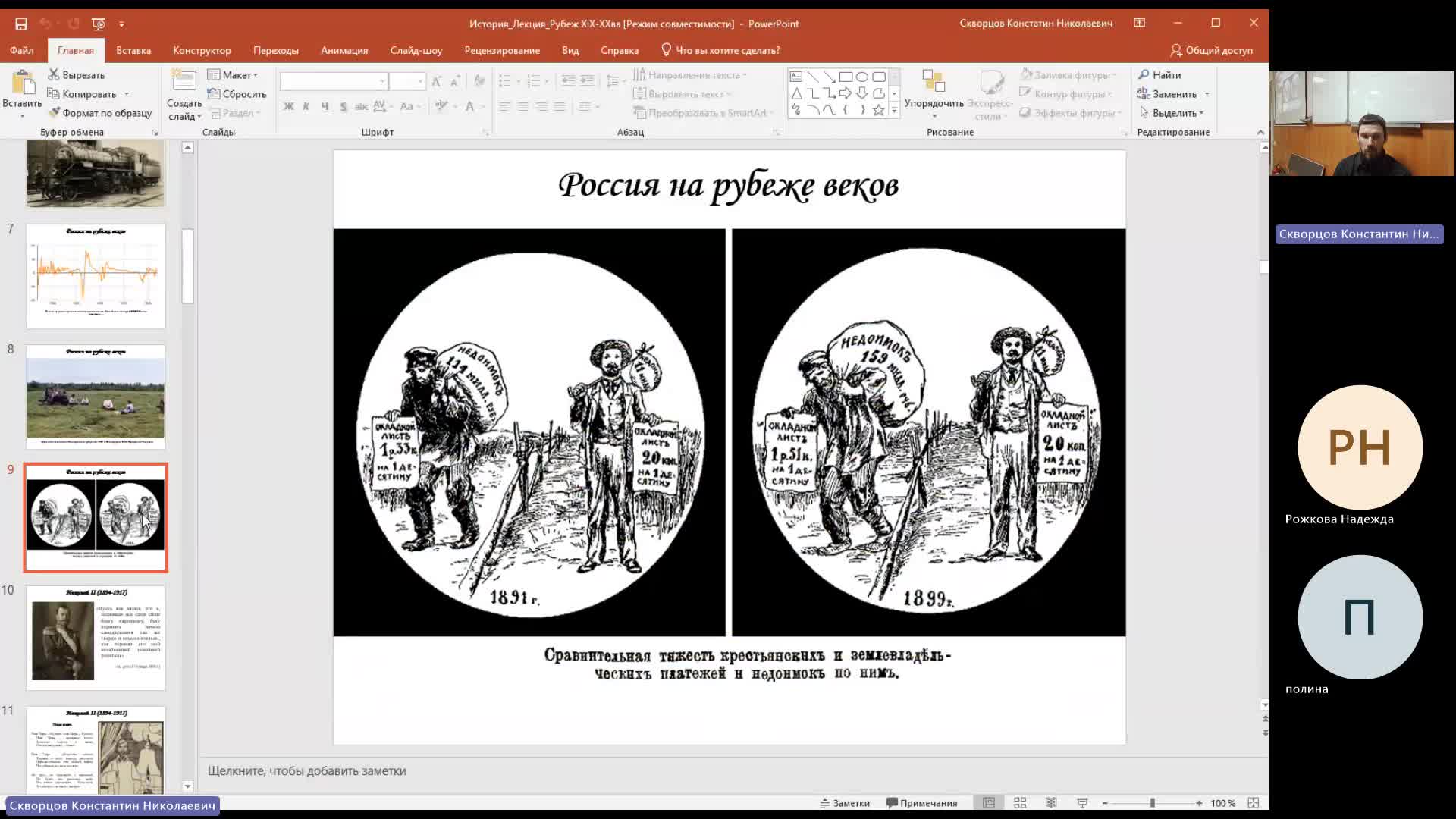Image resolution: width=1456 pixels, height=819 pixels.
Task: Select the rectangle shape in shapes gallery
Action: click(846, 77)
